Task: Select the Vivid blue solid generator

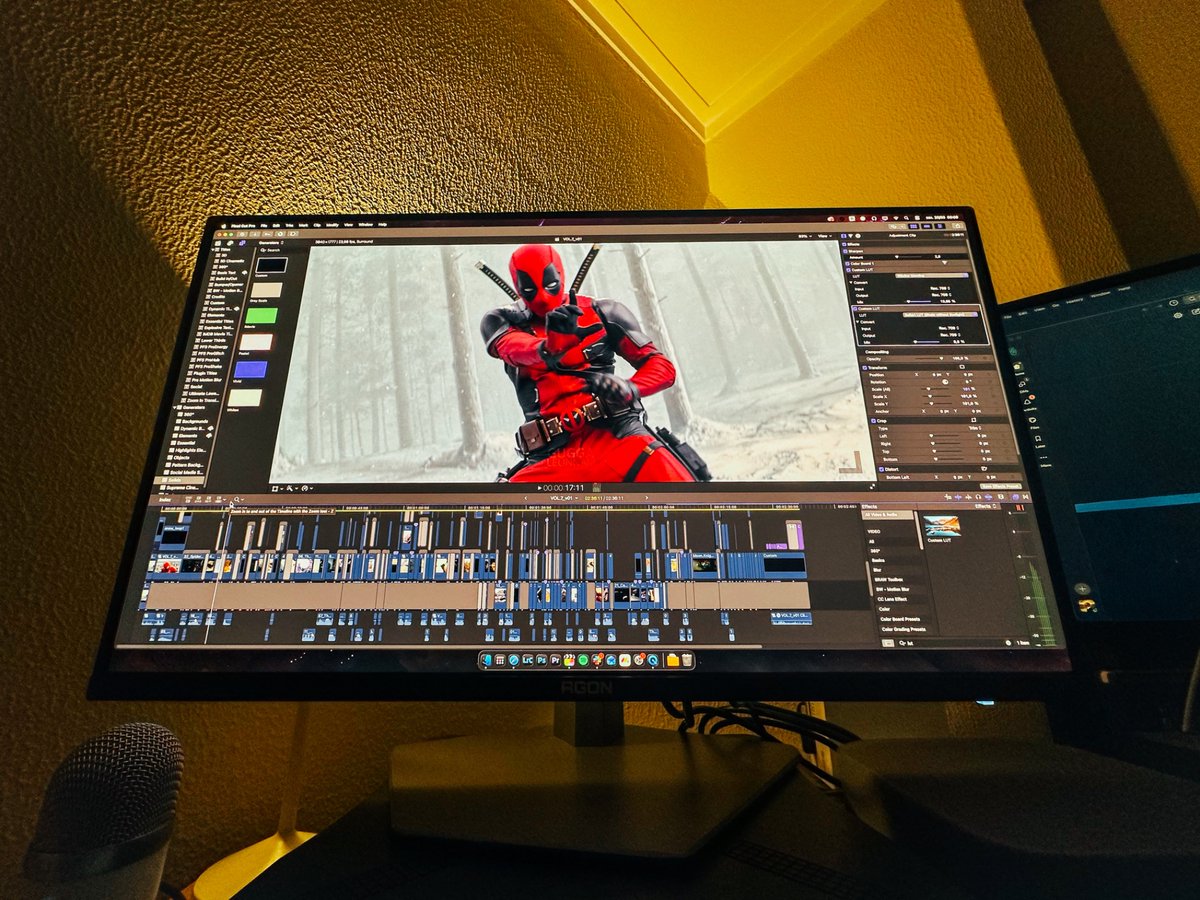Action: tap(250, 369)
